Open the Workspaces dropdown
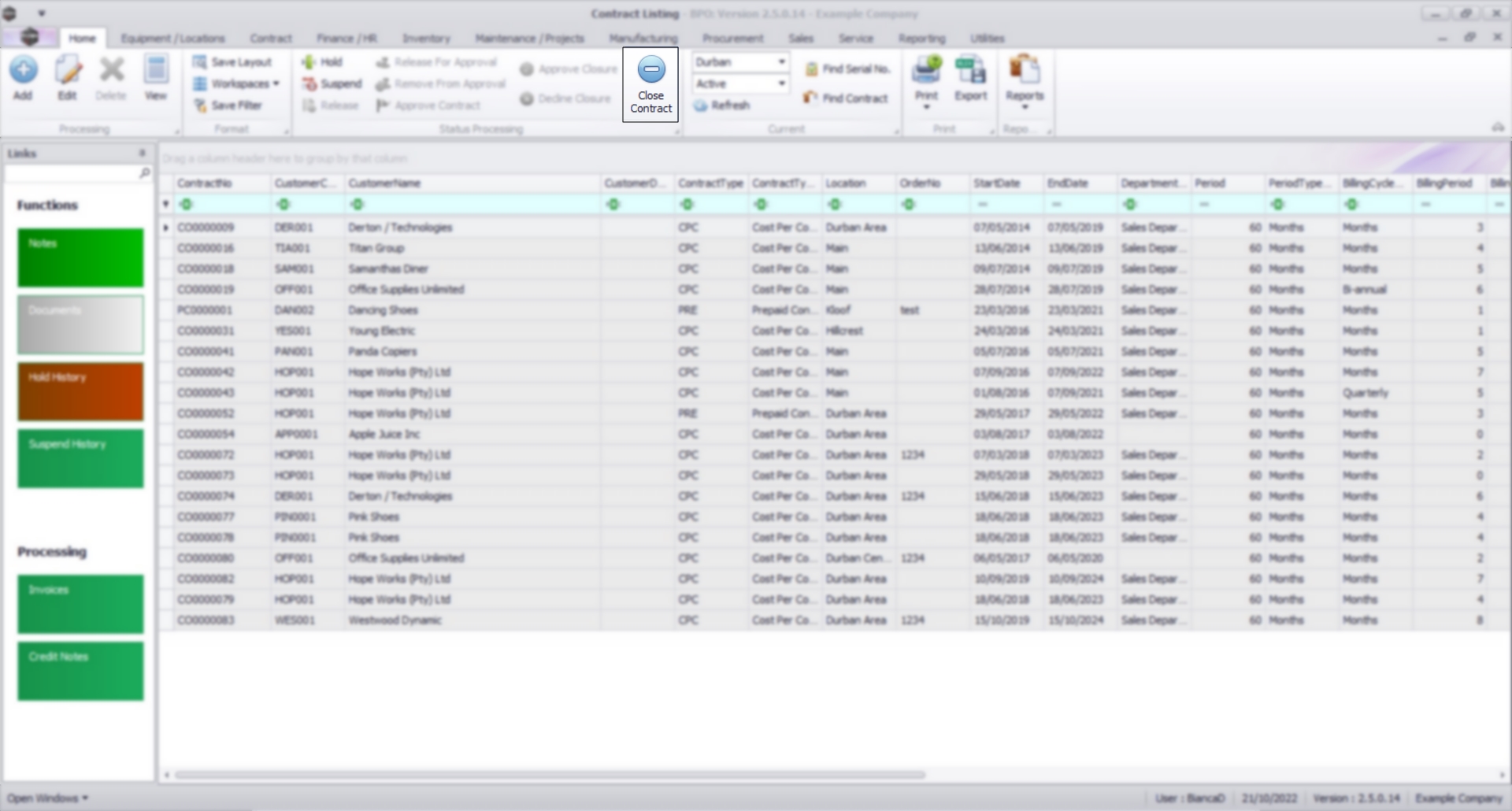1512x811 pixels. [236, 83]
